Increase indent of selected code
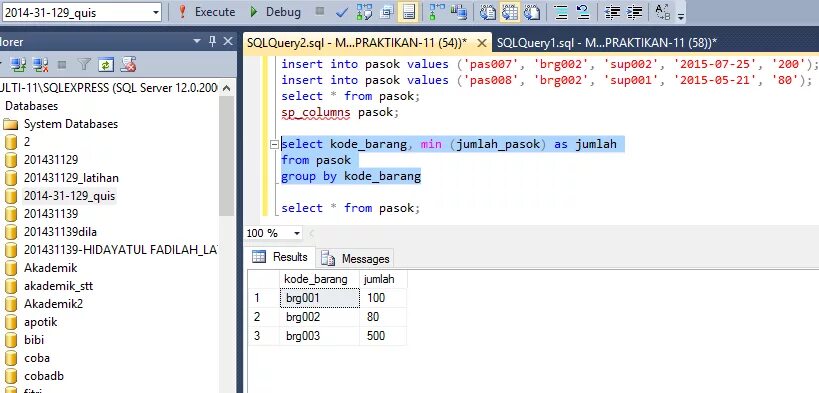819x393 pixels. click(x=634, y=12)
